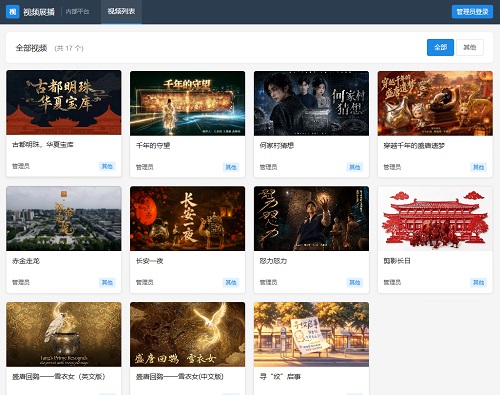Open 盛唐回鹦 雪衣女 英文版 thumbnail

(64, 334)
